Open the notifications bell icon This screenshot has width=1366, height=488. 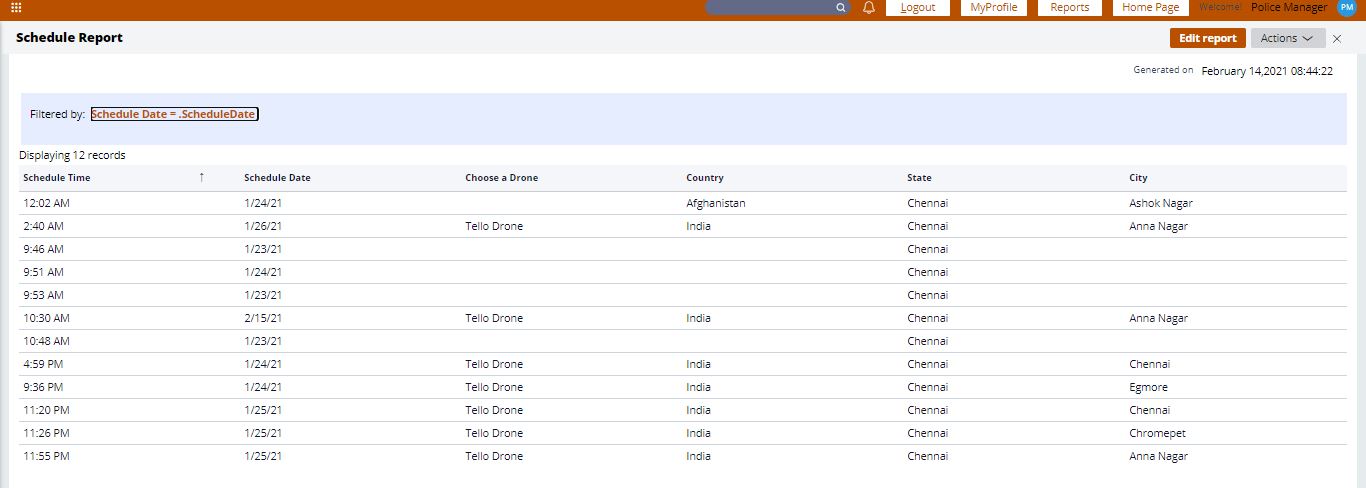pyautogui.click(x=869, y=7)
